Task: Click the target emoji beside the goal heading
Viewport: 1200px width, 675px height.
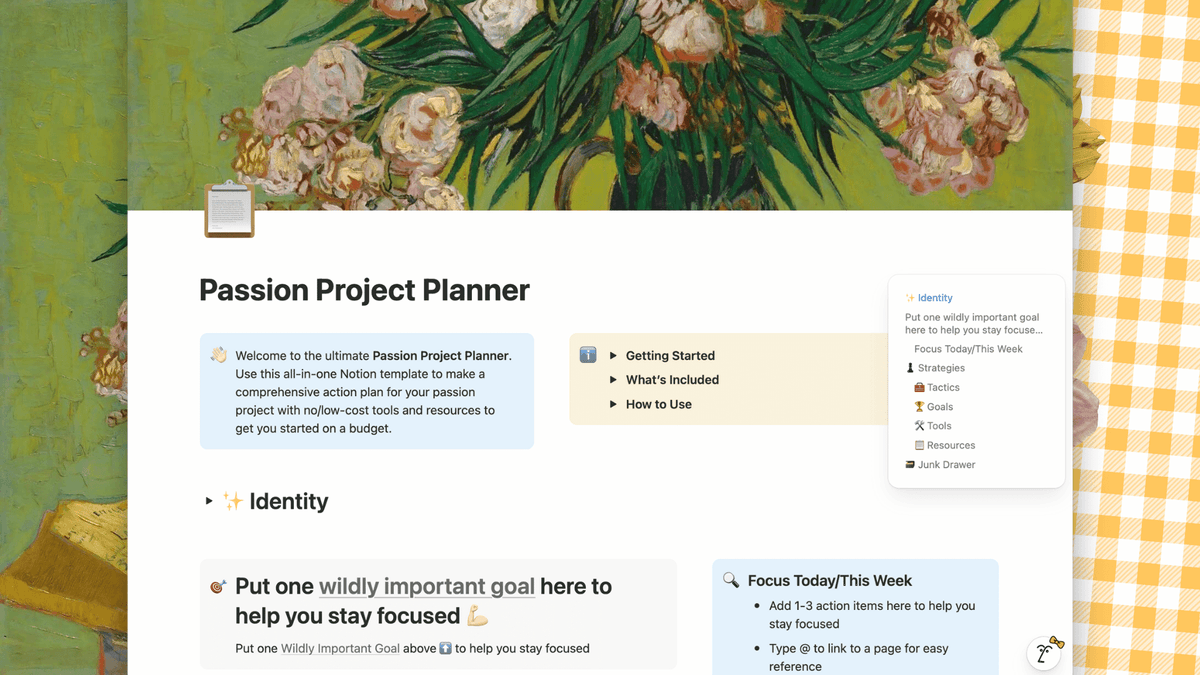Action: click(218, 587)
